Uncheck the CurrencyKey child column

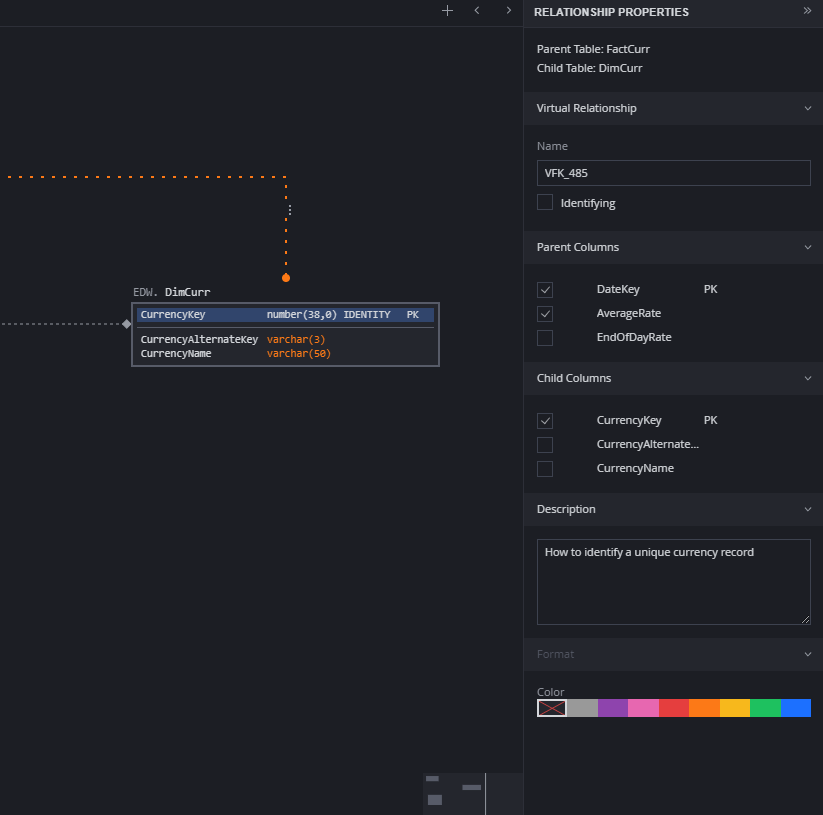click(x=545, y=420)
